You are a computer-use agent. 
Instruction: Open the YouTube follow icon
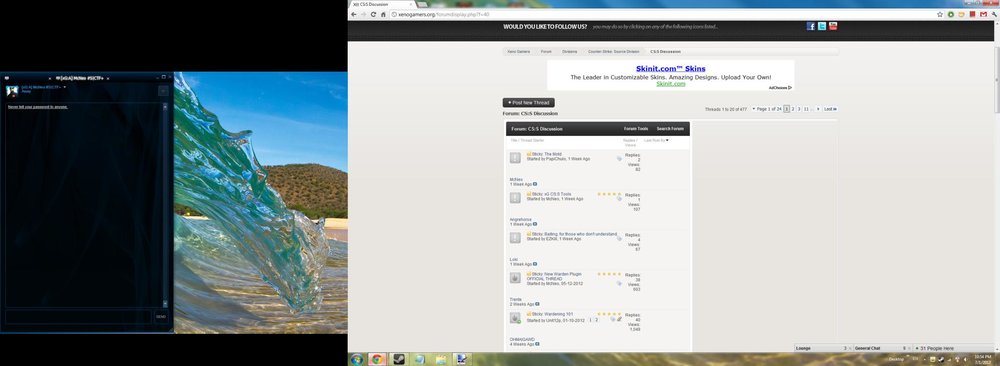coord(833,26)
